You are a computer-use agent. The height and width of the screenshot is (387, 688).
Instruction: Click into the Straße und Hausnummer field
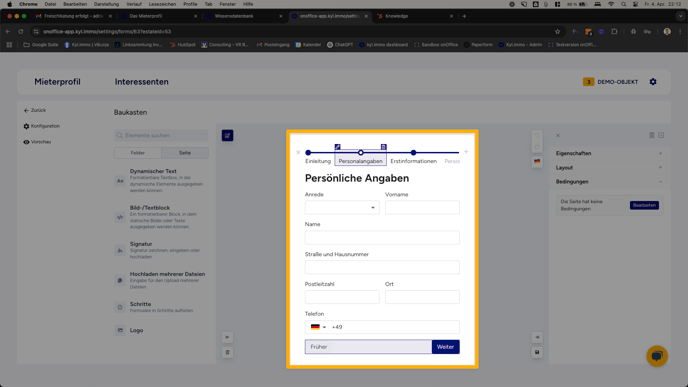tap(382, 267)
